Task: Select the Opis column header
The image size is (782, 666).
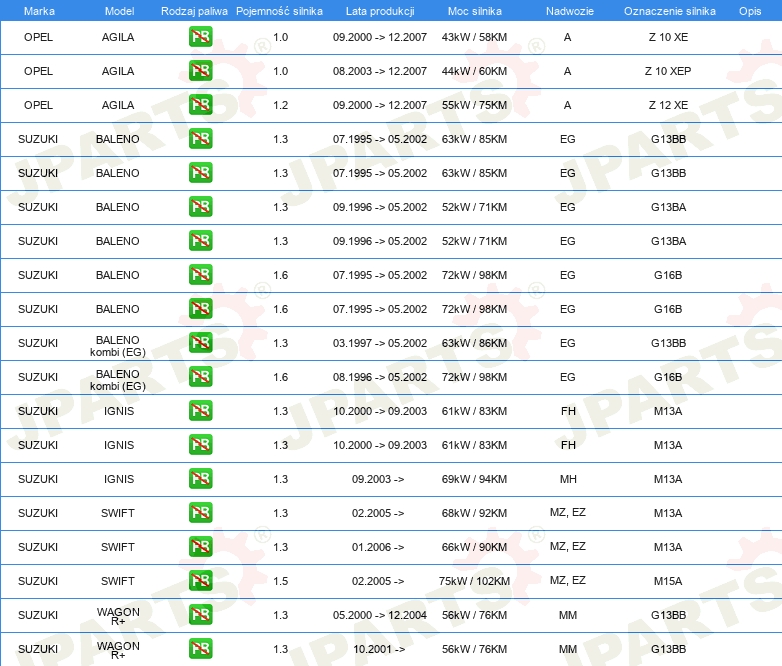Action: click(x=750, y=11)
